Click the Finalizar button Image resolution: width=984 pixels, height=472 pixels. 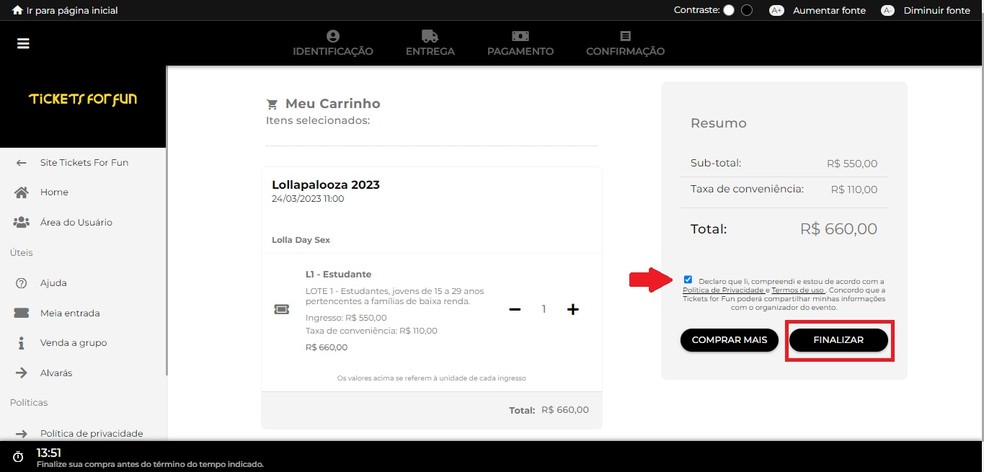click(838, 340)
